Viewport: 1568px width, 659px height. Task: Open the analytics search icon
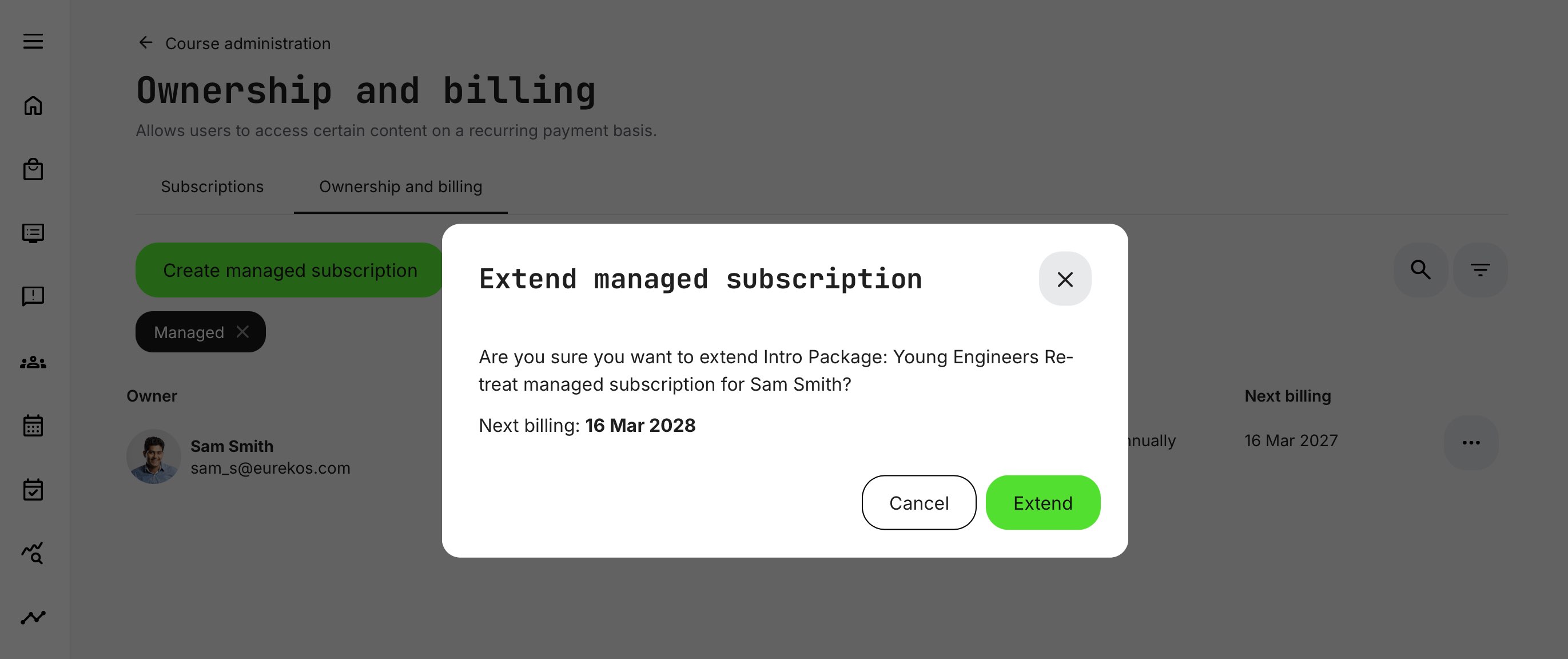(34, 554)
